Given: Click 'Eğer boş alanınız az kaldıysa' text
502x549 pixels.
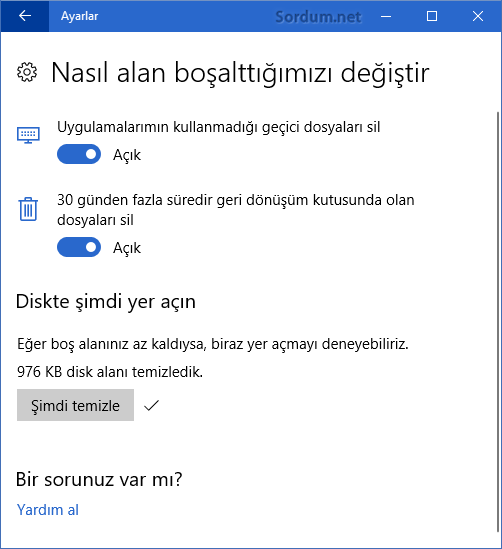Looking at the screenshot, I should [x=213, y=344].
